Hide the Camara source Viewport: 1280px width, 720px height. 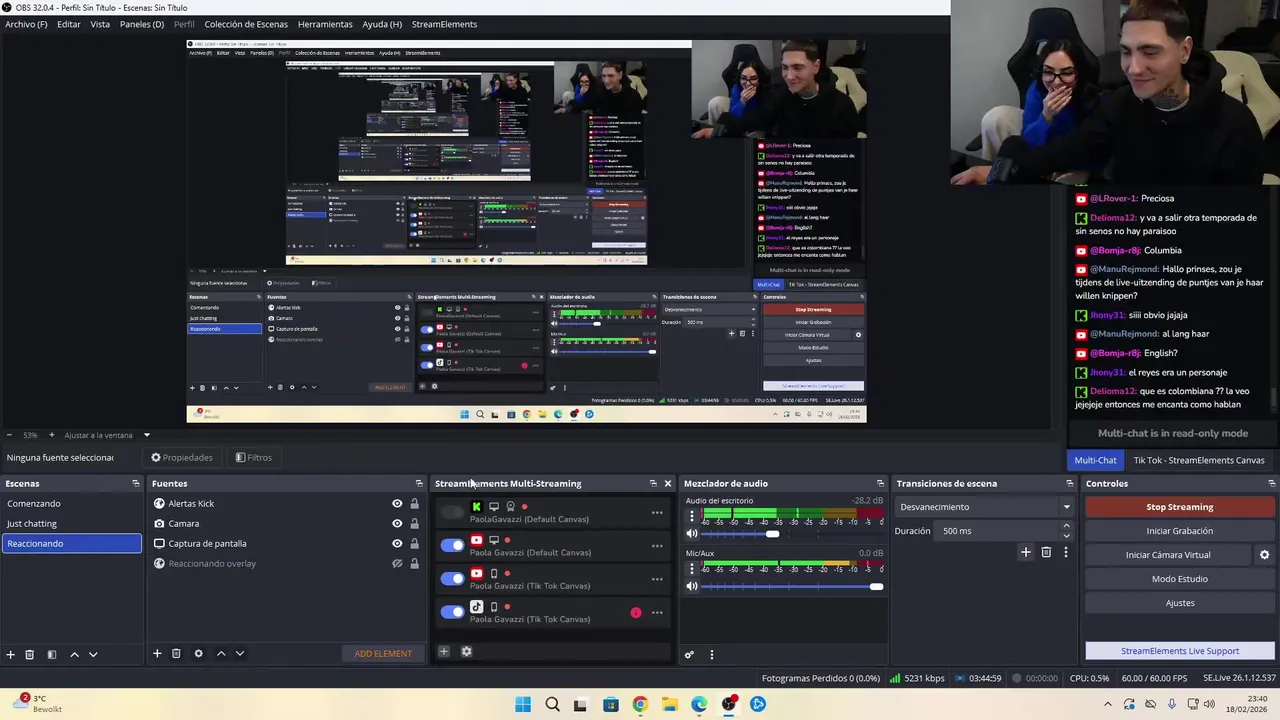pyautogui.click(x=397, y=523)
